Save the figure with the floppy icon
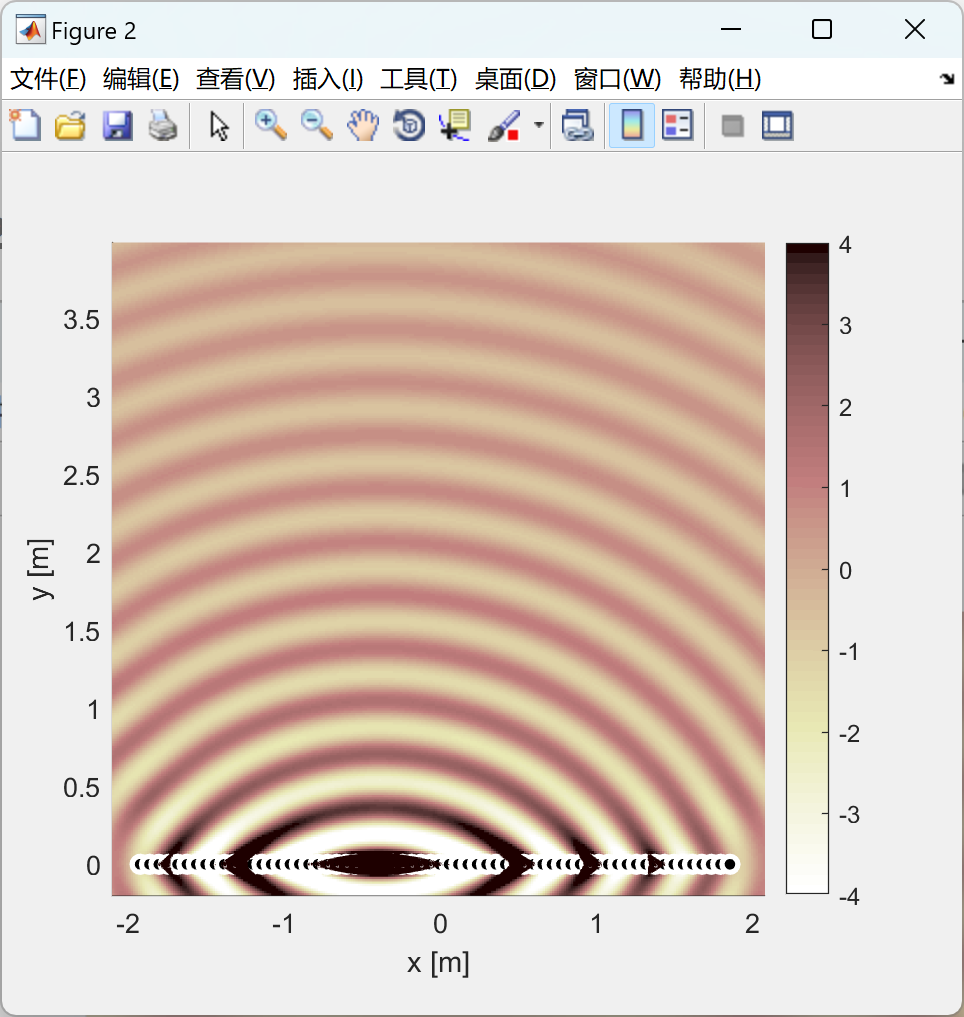Image resolution: width=964 pixels, height=1017 pixels. point(117,125)
